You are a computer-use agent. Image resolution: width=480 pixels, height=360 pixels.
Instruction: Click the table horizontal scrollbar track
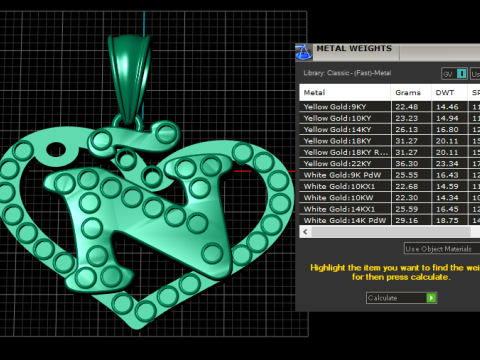(x=391, y=232)
